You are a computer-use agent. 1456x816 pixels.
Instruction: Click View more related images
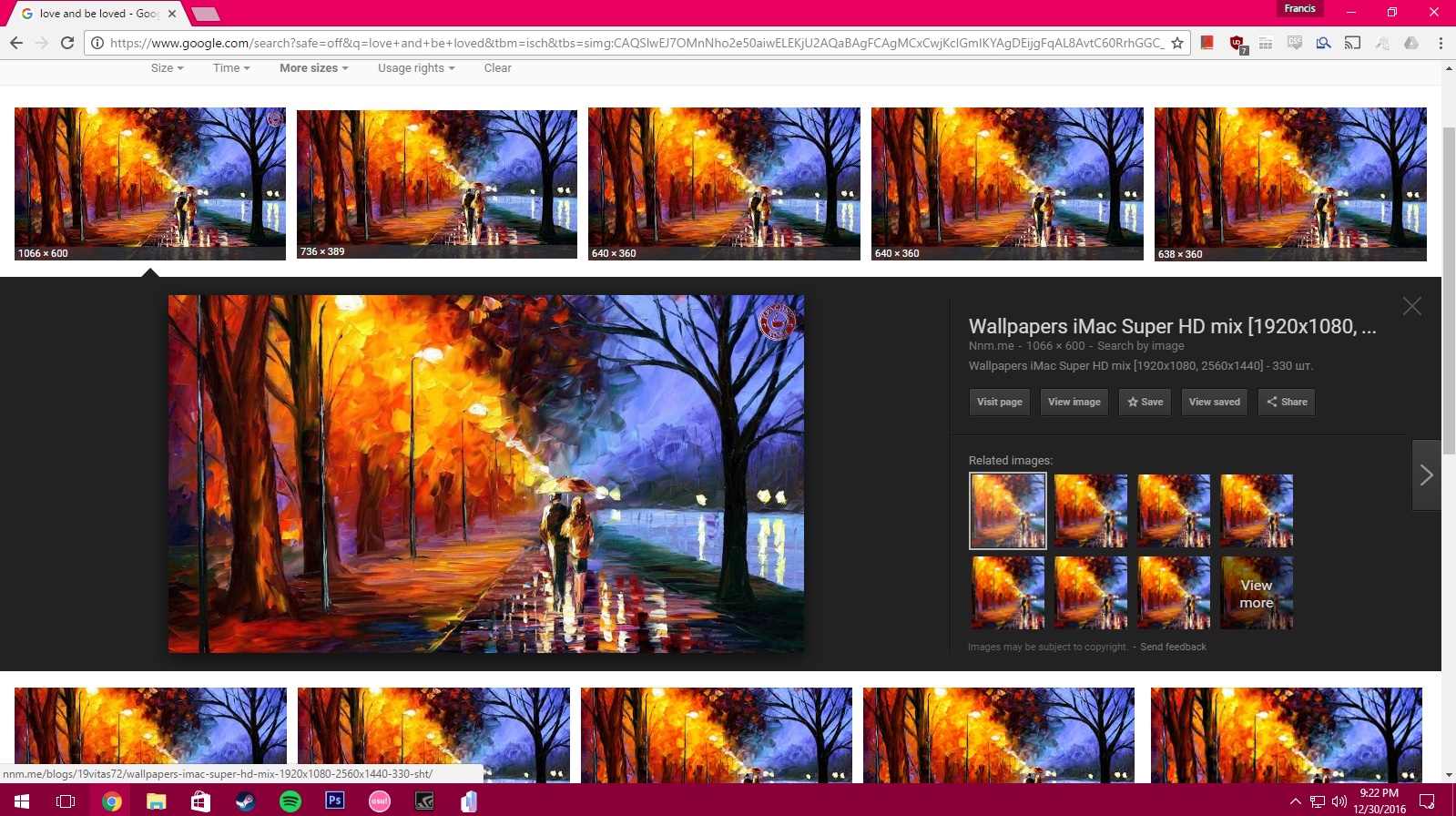click(x=1257, y=593)
